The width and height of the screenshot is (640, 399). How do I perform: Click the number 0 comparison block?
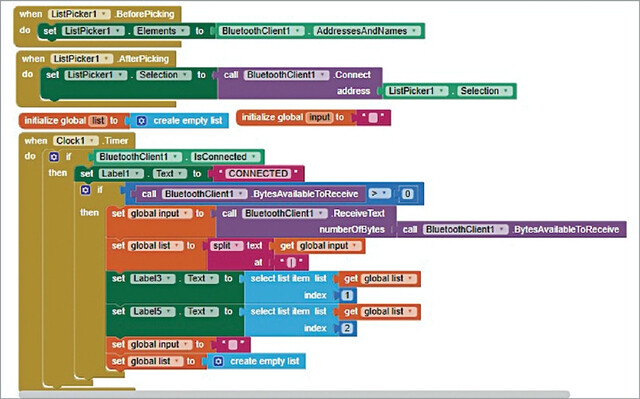[x=407, y=194]
